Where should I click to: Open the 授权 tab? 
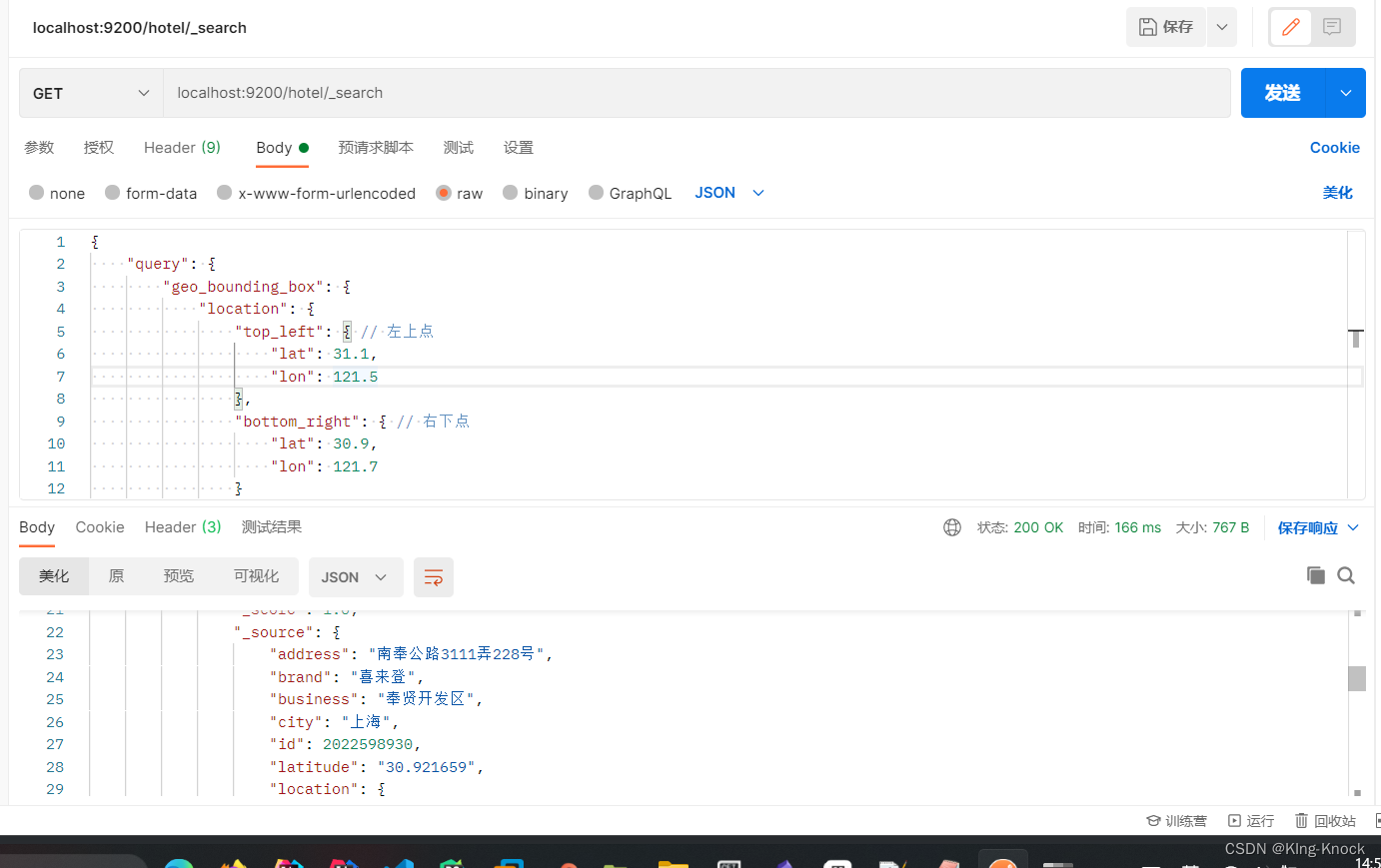(x=99, y=148)
